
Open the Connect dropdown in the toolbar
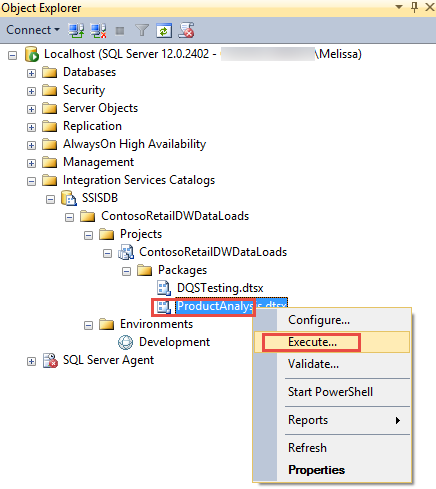(x=33, y=30)
